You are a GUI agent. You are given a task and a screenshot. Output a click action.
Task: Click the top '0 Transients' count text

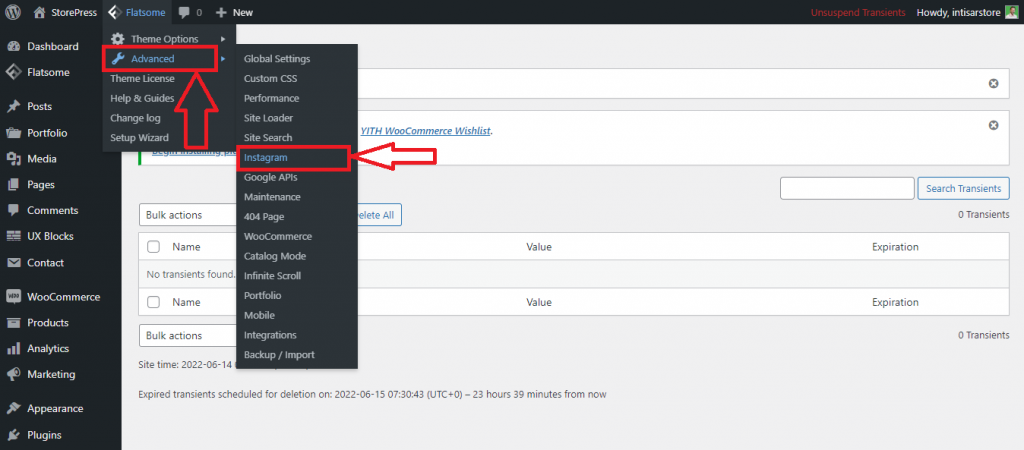(984, 214)
